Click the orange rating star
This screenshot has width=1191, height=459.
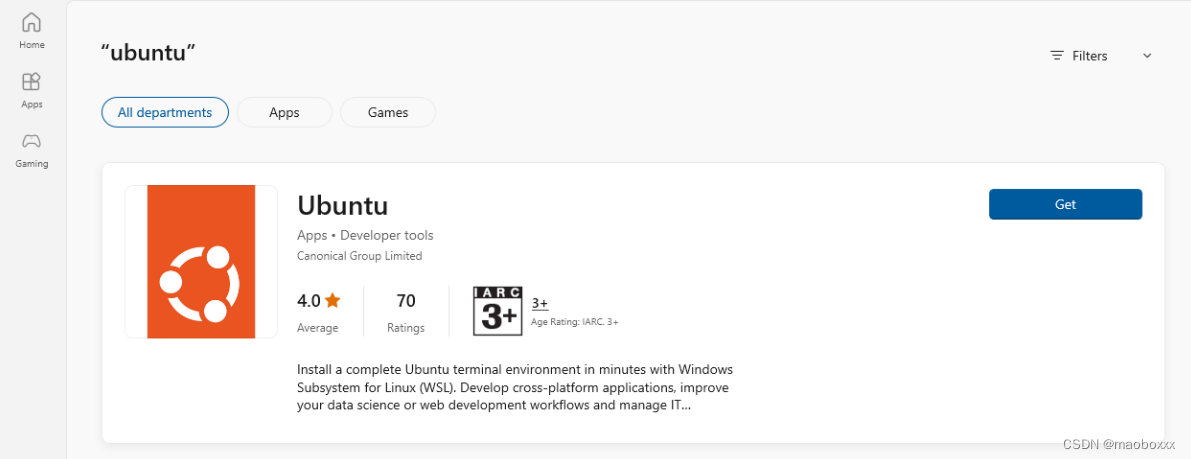tap(332, 301)
